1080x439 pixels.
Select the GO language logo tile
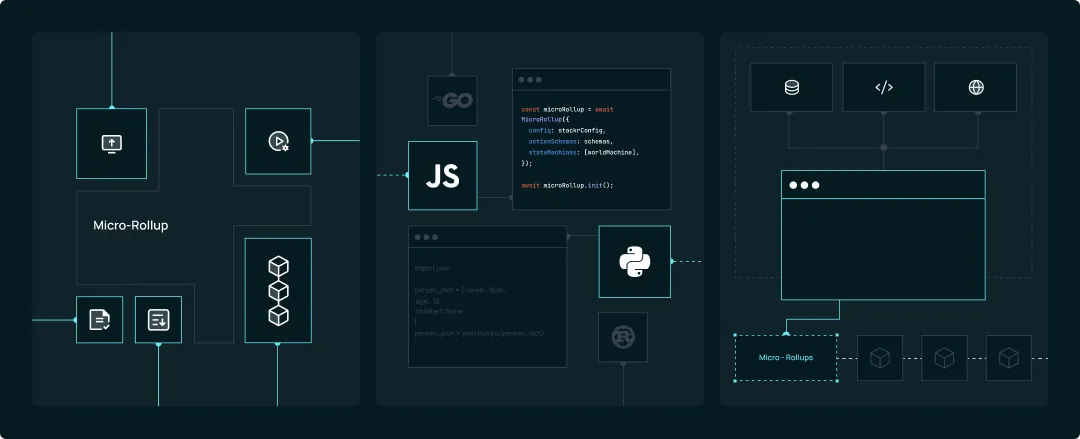(x=453, y=101)
